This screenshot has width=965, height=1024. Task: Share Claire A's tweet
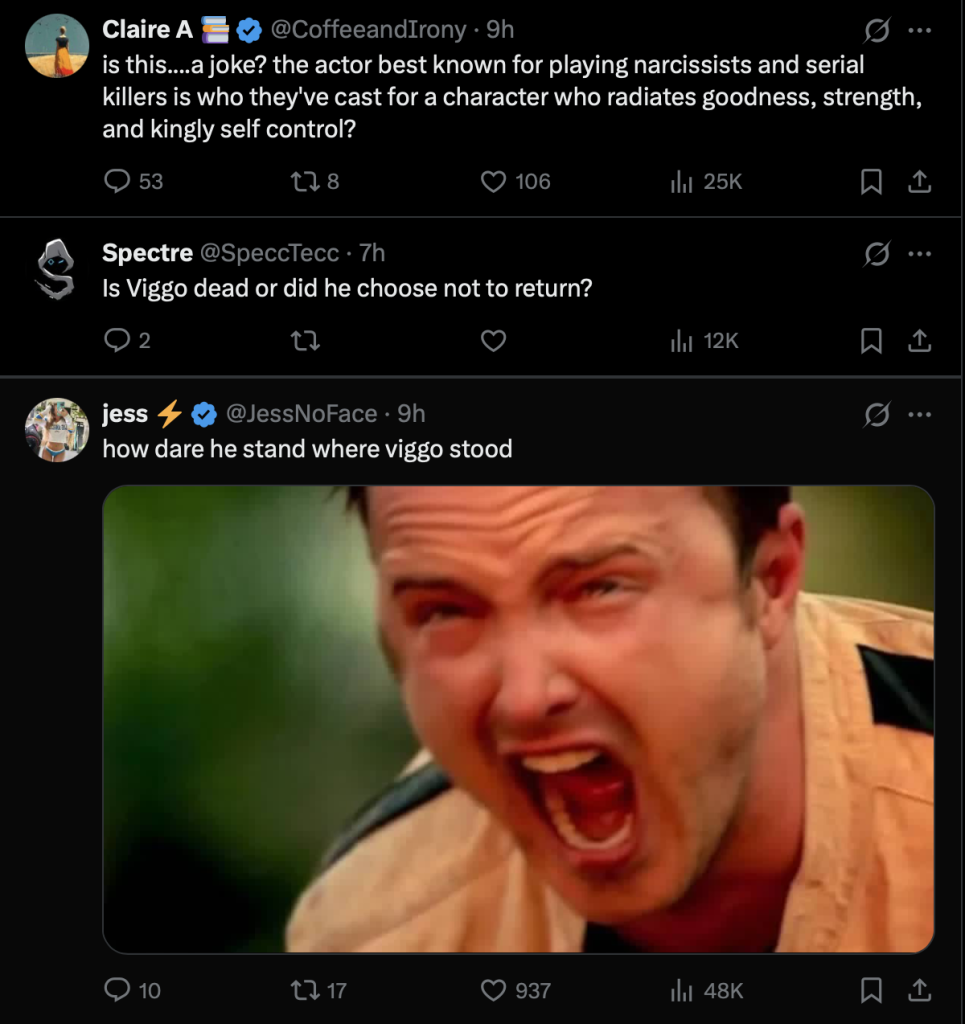(x=919, y=181)
